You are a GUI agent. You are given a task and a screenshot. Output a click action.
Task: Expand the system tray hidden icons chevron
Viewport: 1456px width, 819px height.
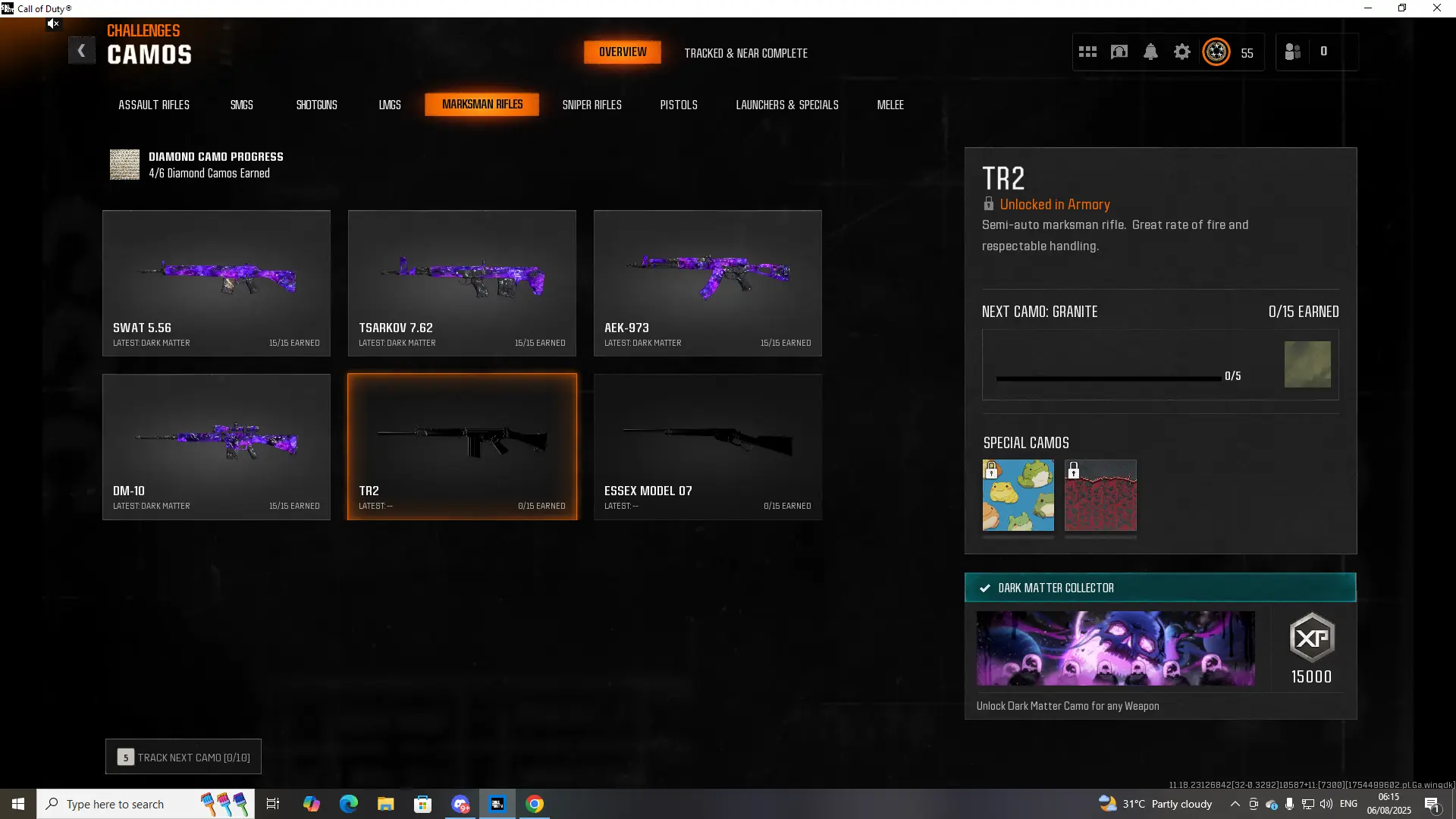pos(1235,805)
